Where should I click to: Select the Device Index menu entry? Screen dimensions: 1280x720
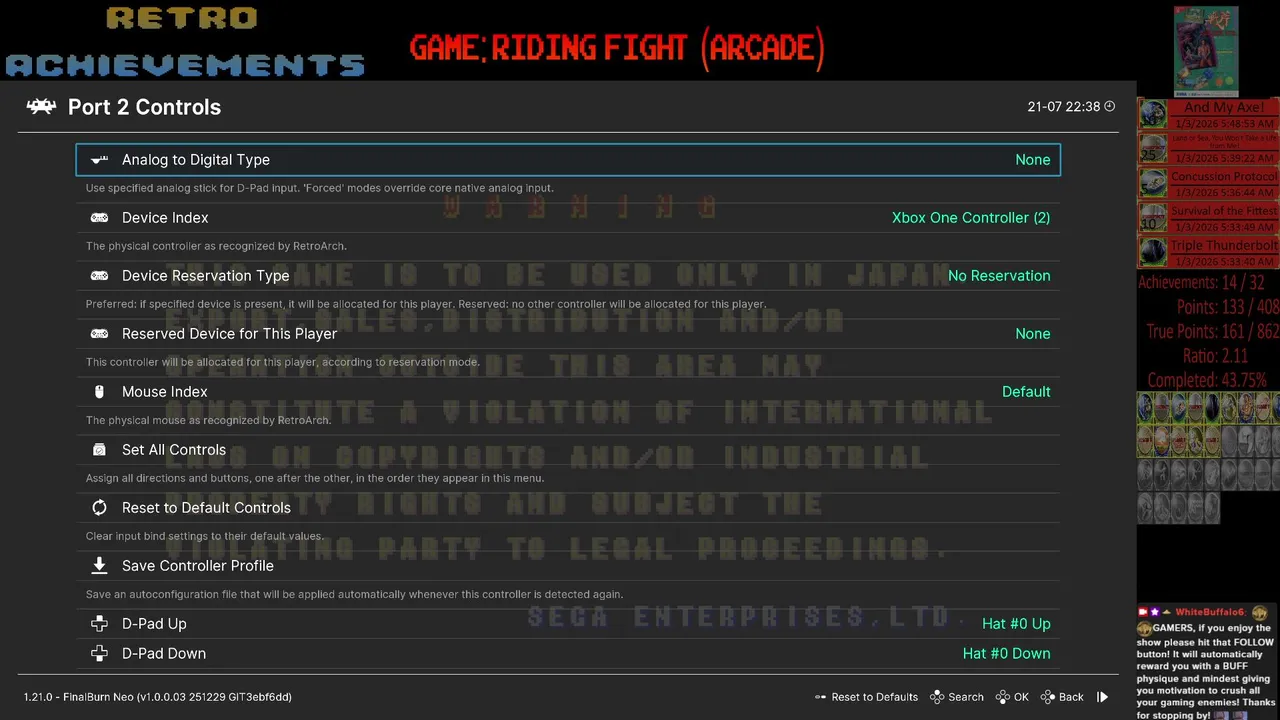pos(568,218)
